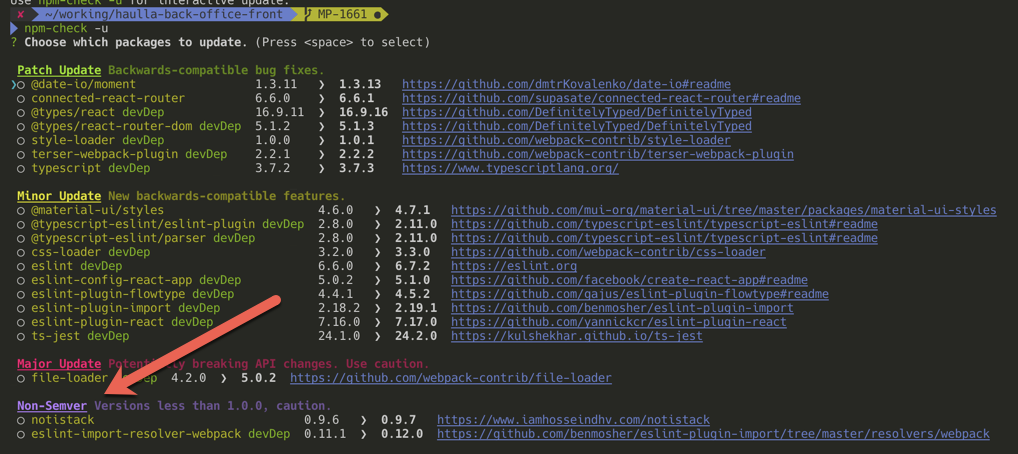This screenshot has width=1018, height=454.
Task: Select the connected-react-router package circle
Action: 21,99
